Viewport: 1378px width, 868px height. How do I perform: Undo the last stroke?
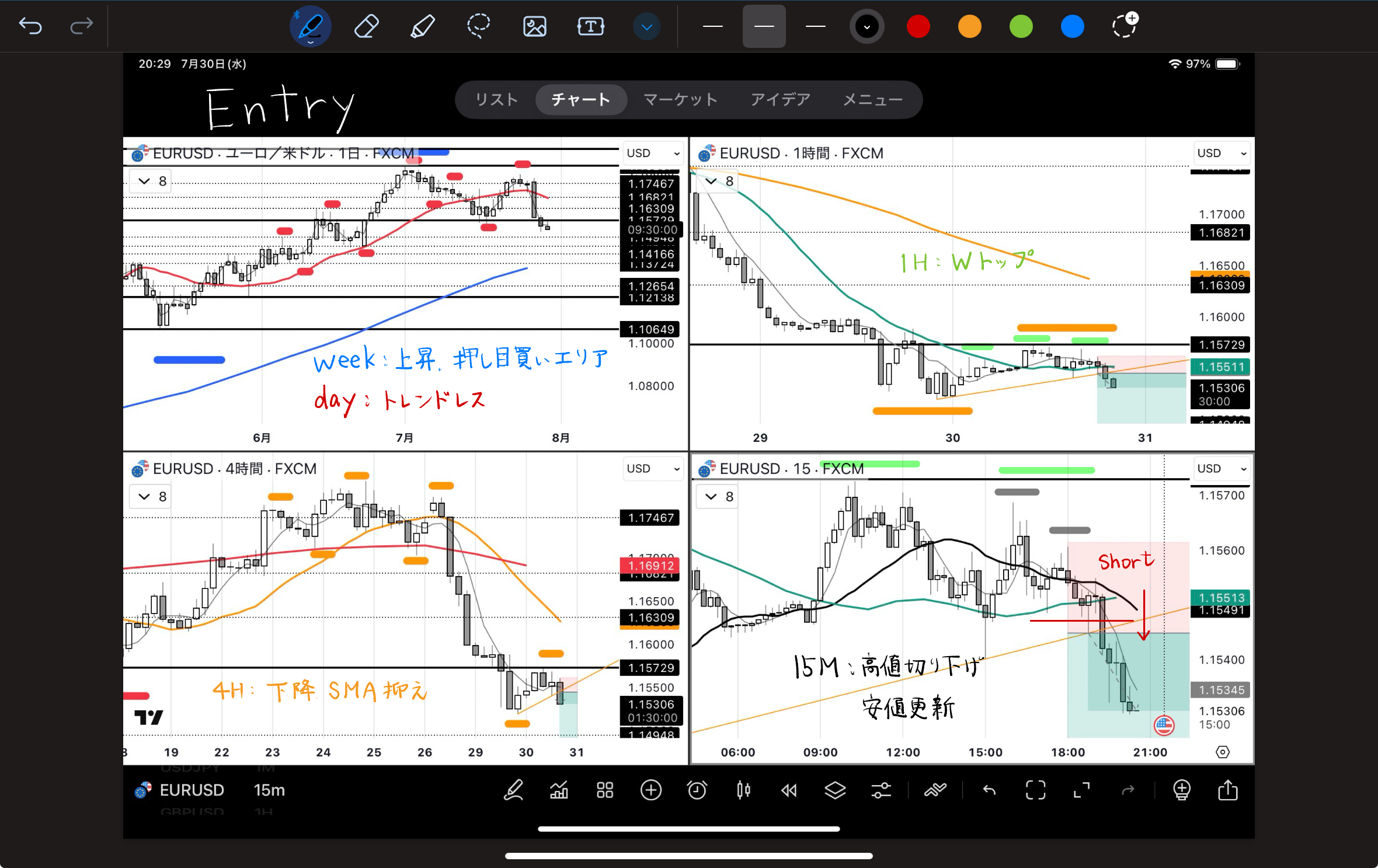tap(30, 26)
